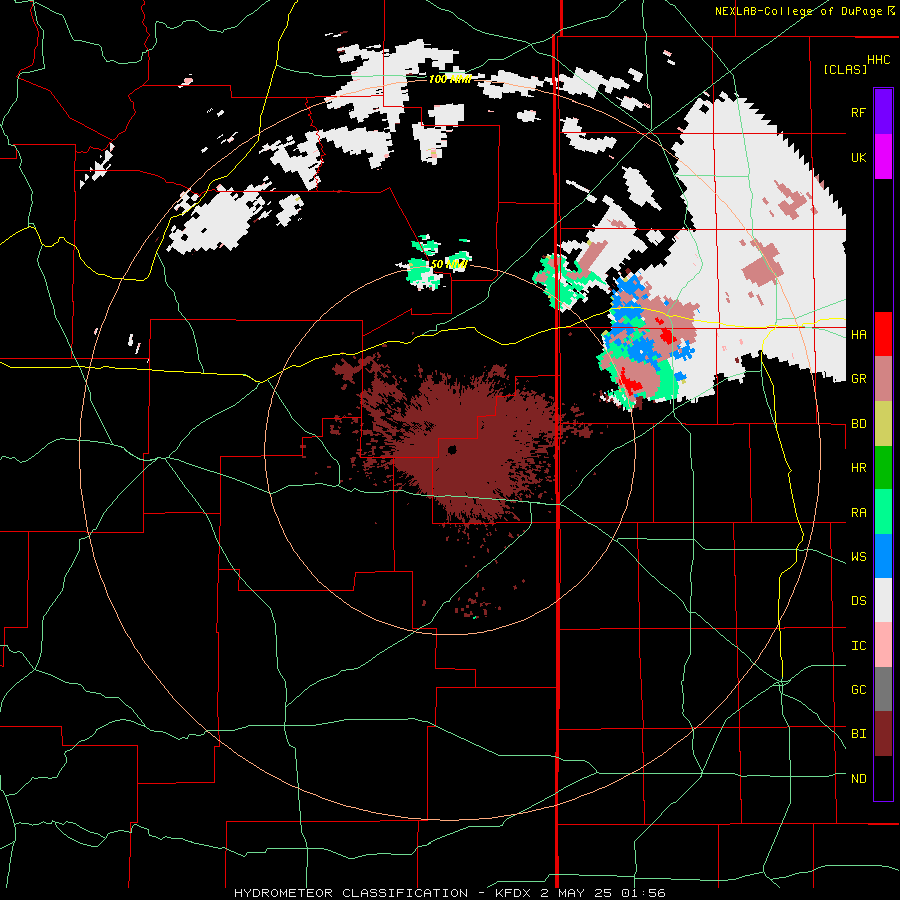Viewport: 900px width, 900px height.
Task: Click the 'IC' legend label
Action: tap(858, 646)
